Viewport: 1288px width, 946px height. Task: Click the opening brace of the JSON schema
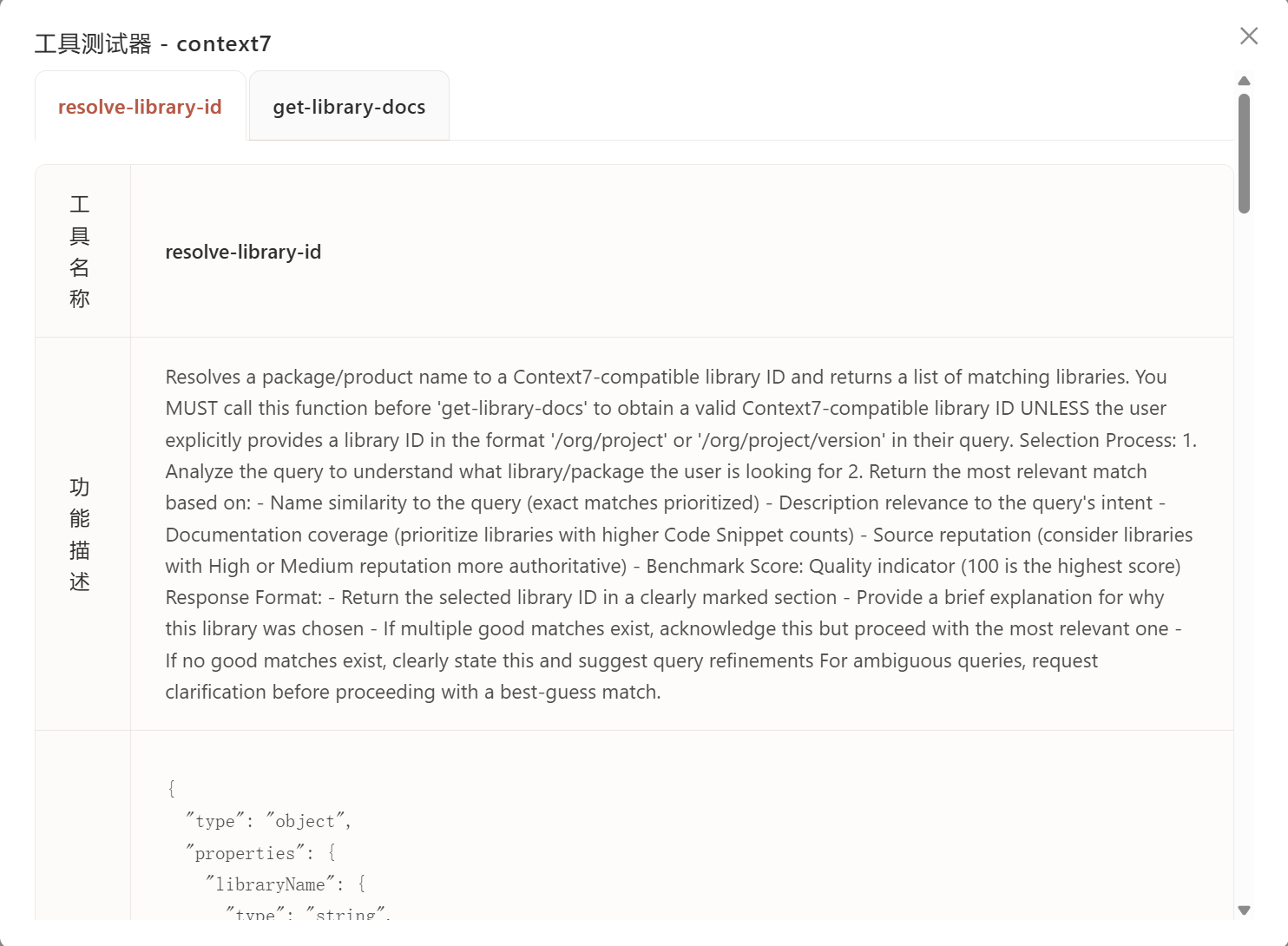point(171,788)
